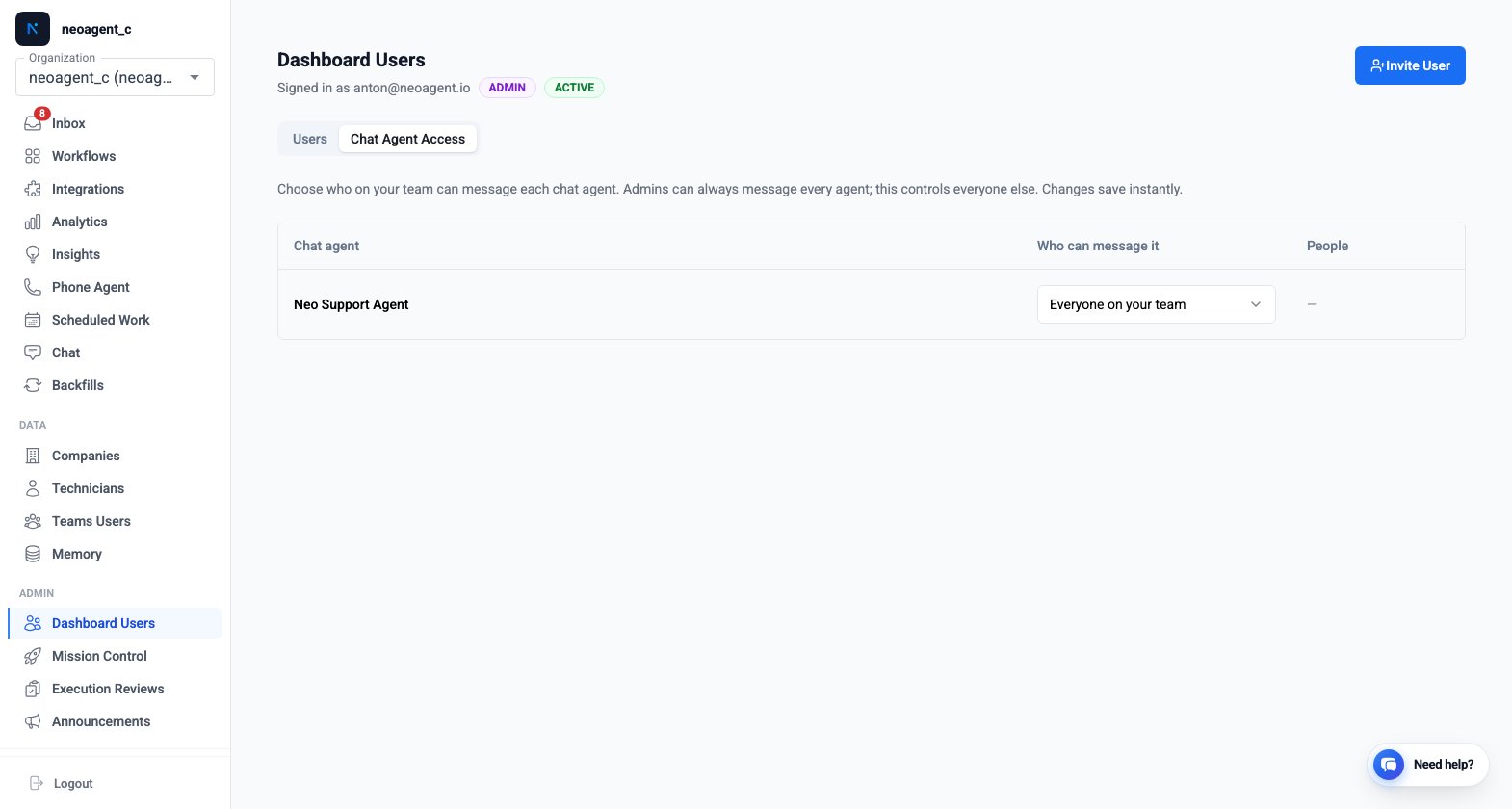Viewport: 1512px width, 809px height.
Task: Open the Announcements page
Action: 115,721
